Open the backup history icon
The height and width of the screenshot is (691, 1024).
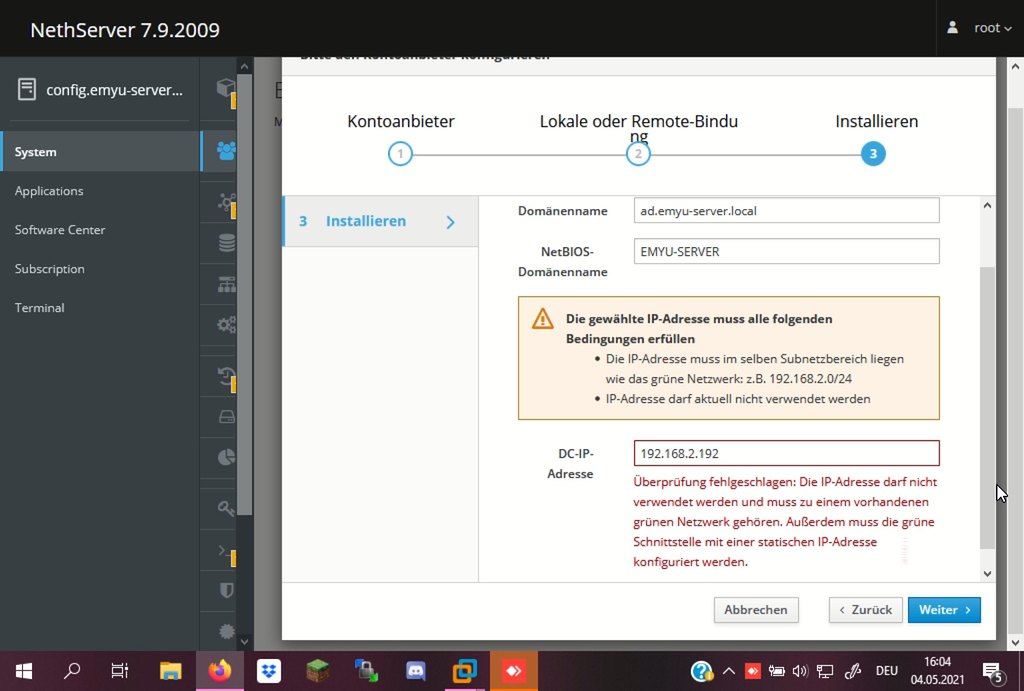click(226, 376)
